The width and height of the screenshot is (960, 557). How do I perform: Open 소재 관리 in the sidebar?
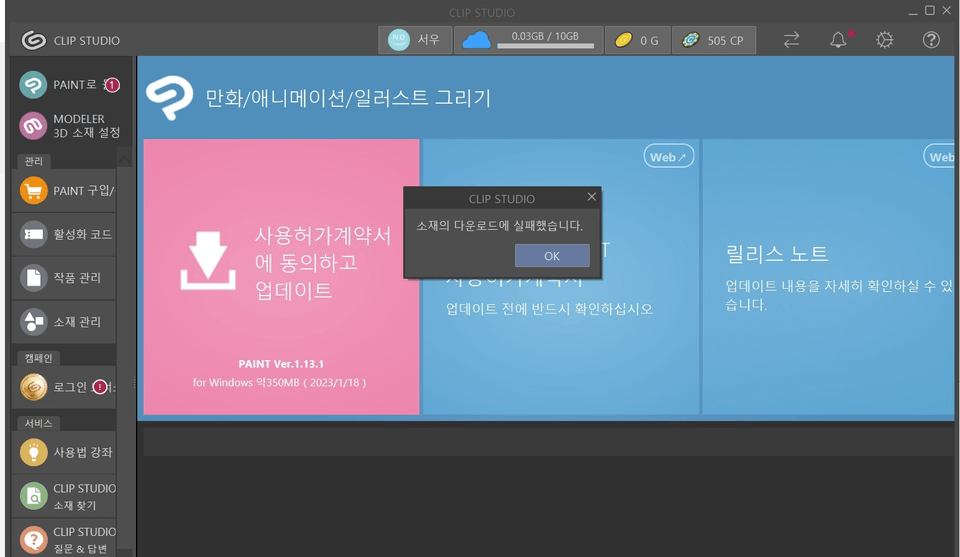pyautogui.click(x=64, y=321)
